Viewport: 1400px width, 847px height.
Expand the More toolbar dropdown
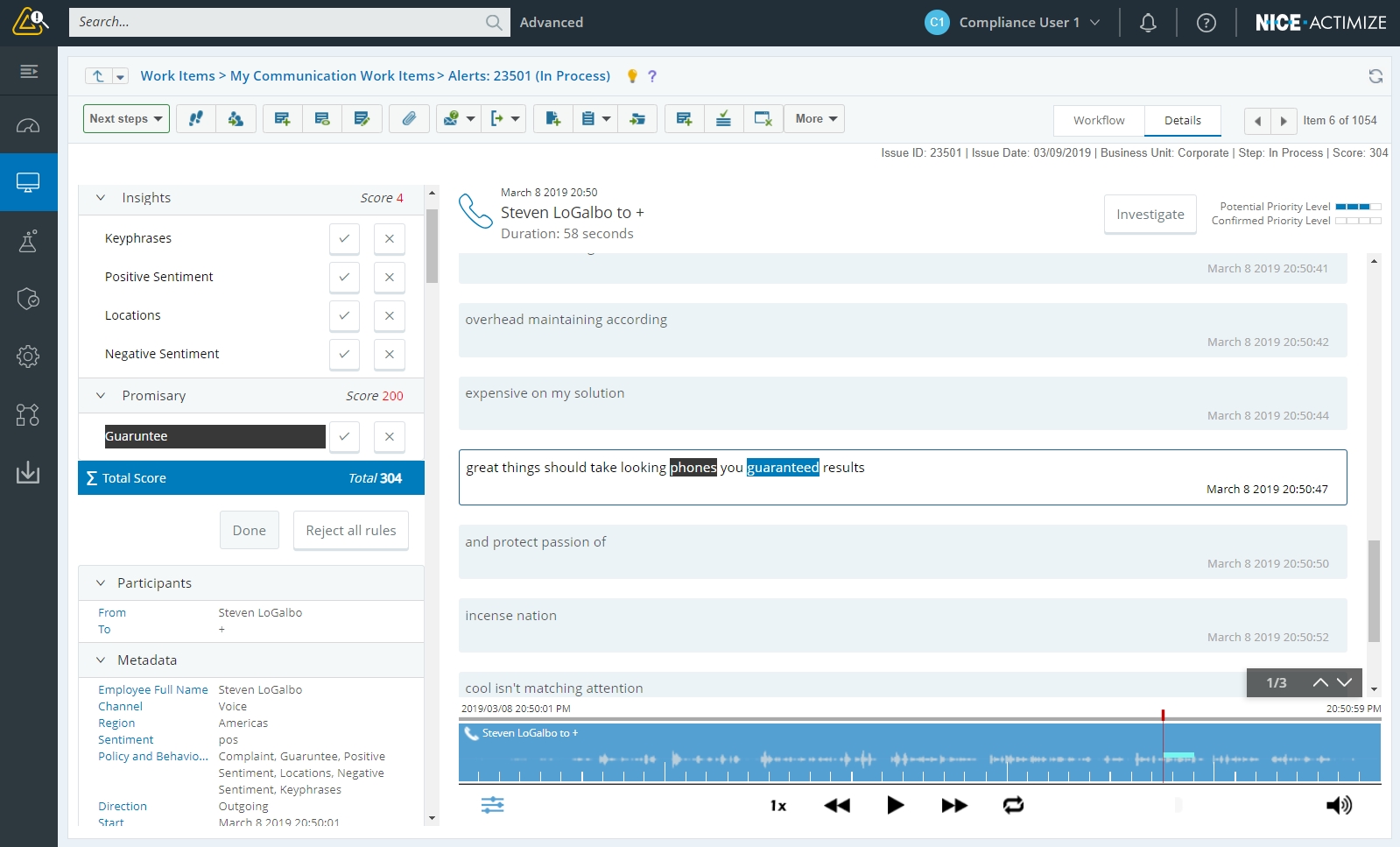[816, 119]
